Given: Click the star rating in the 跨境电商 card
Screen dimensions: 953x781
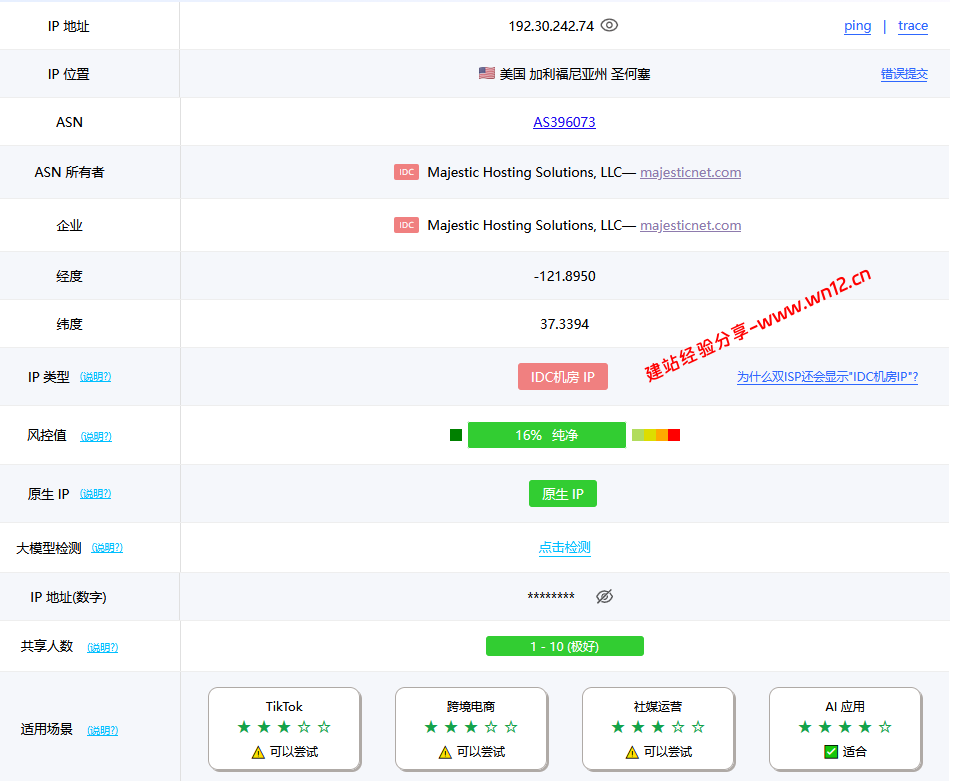Looking at the screenshot, I should click(471, 727).
